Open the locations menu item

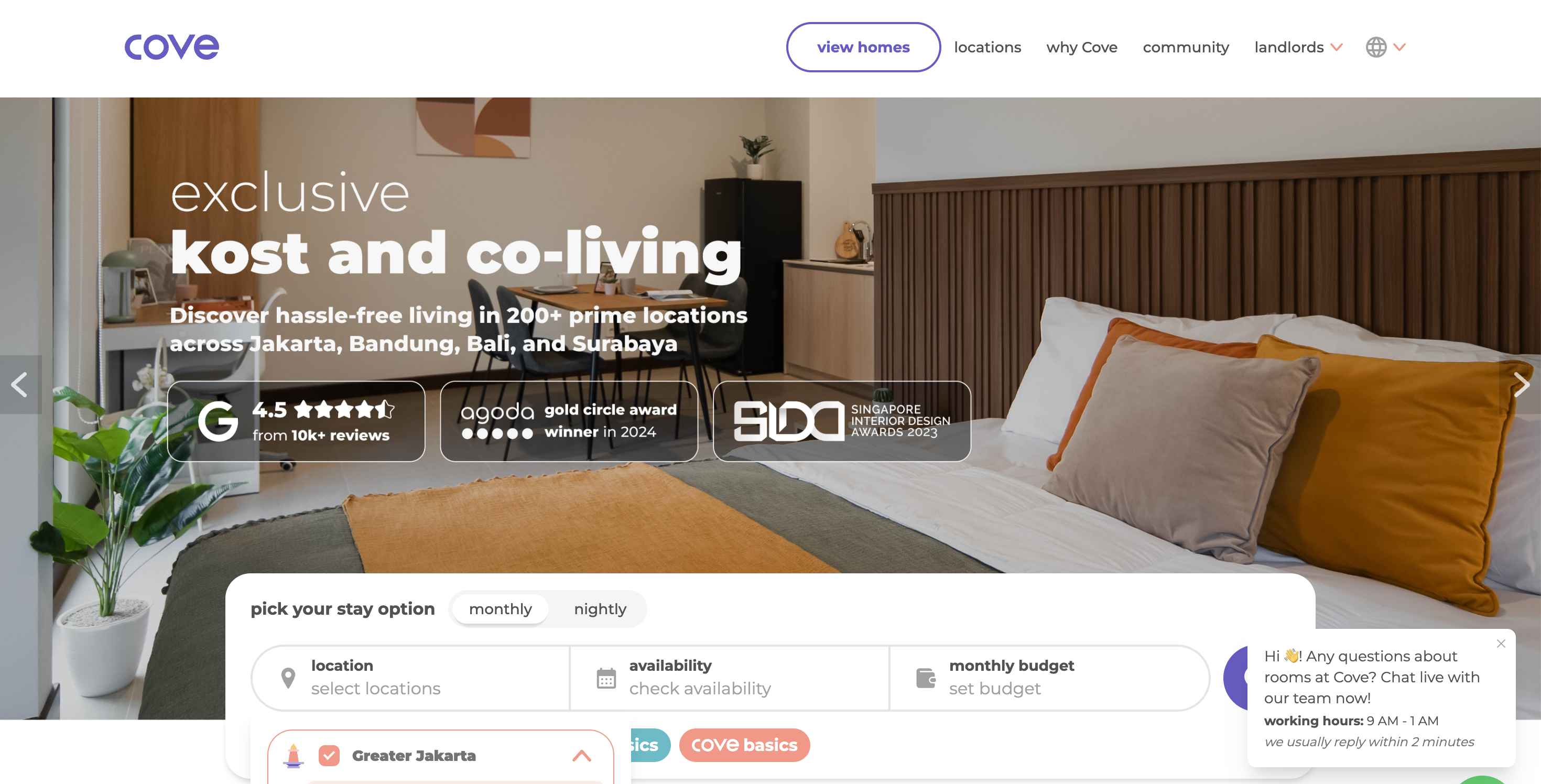[x=987, y=47]
